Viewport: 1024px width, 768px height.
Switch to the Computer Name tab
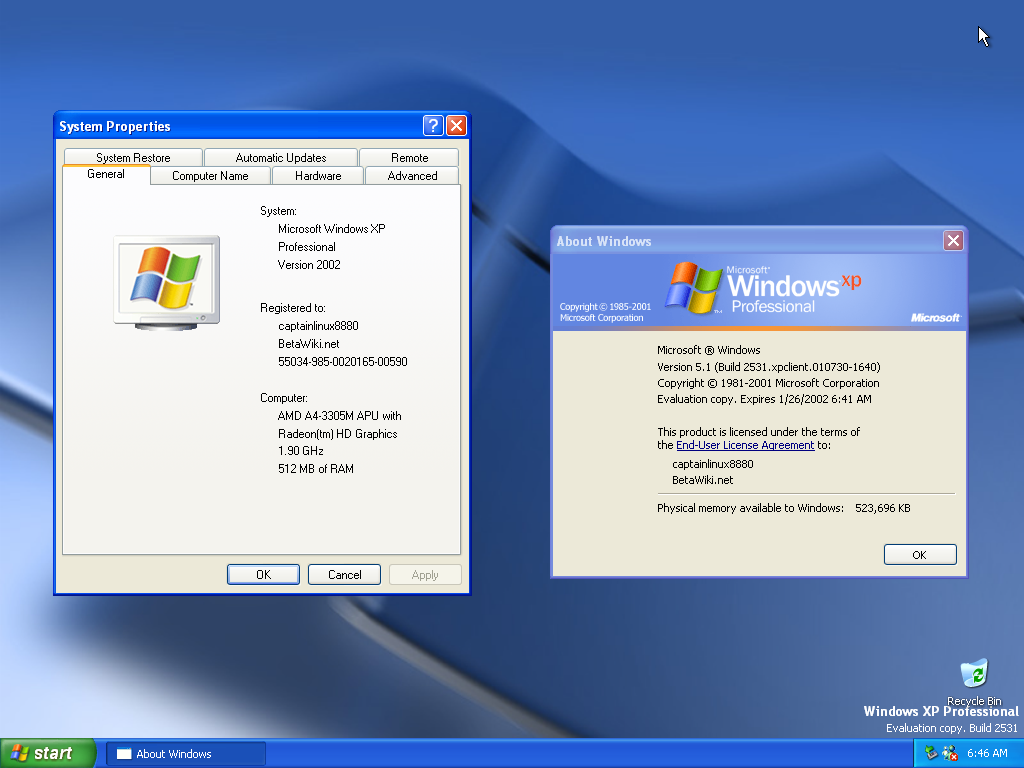pos(210,176)
